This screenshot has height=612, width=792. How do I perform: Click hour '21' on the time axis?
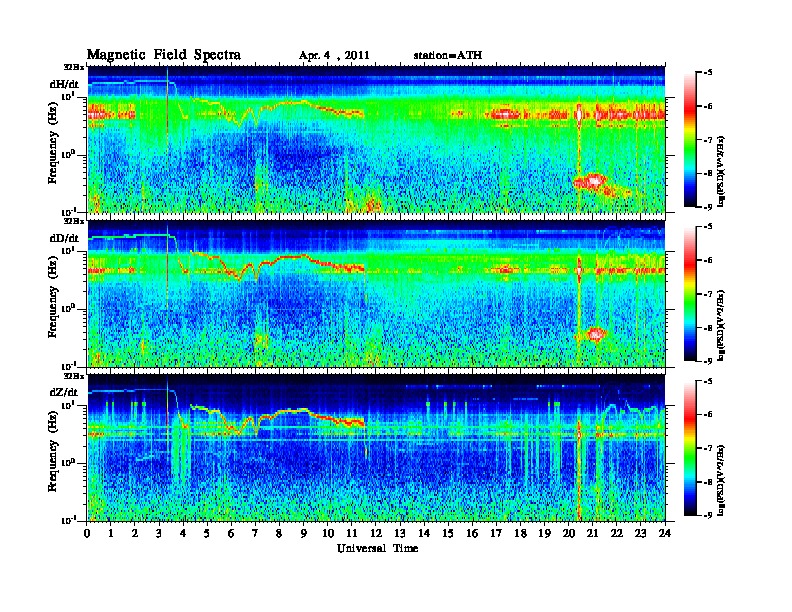[x=592, y=534]
